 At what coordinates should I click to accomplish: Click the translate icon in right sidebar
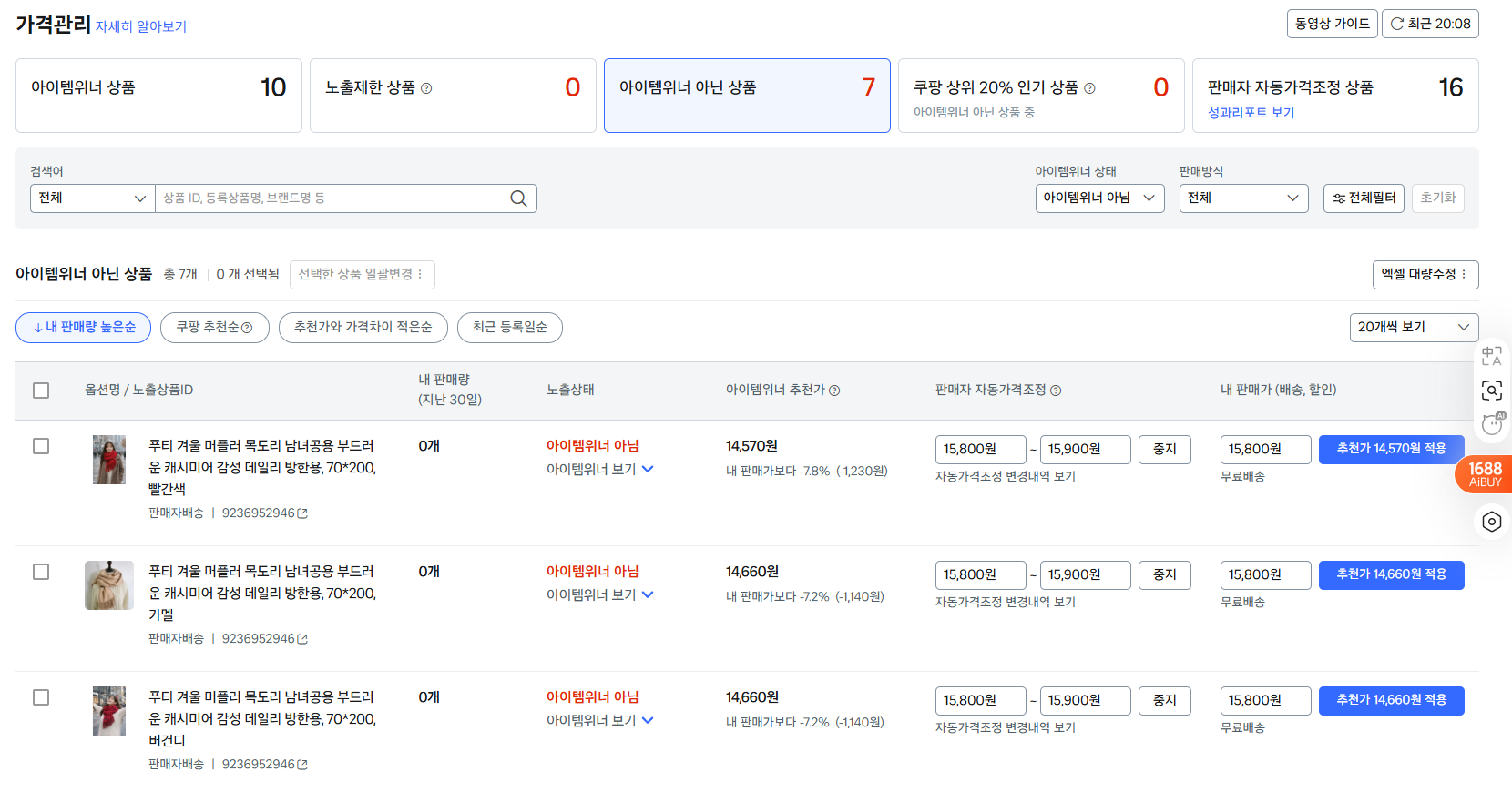tap(1491, 356)
